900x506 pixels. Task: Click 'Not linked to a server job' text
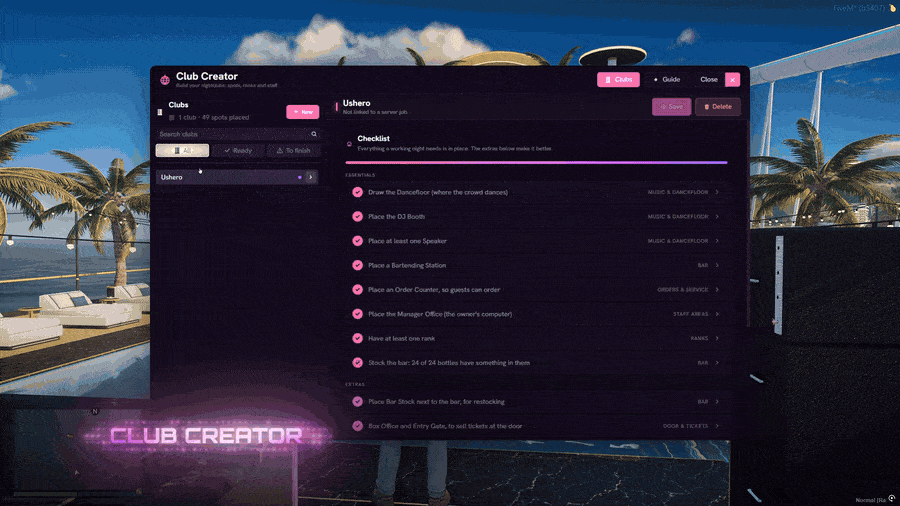375,112
